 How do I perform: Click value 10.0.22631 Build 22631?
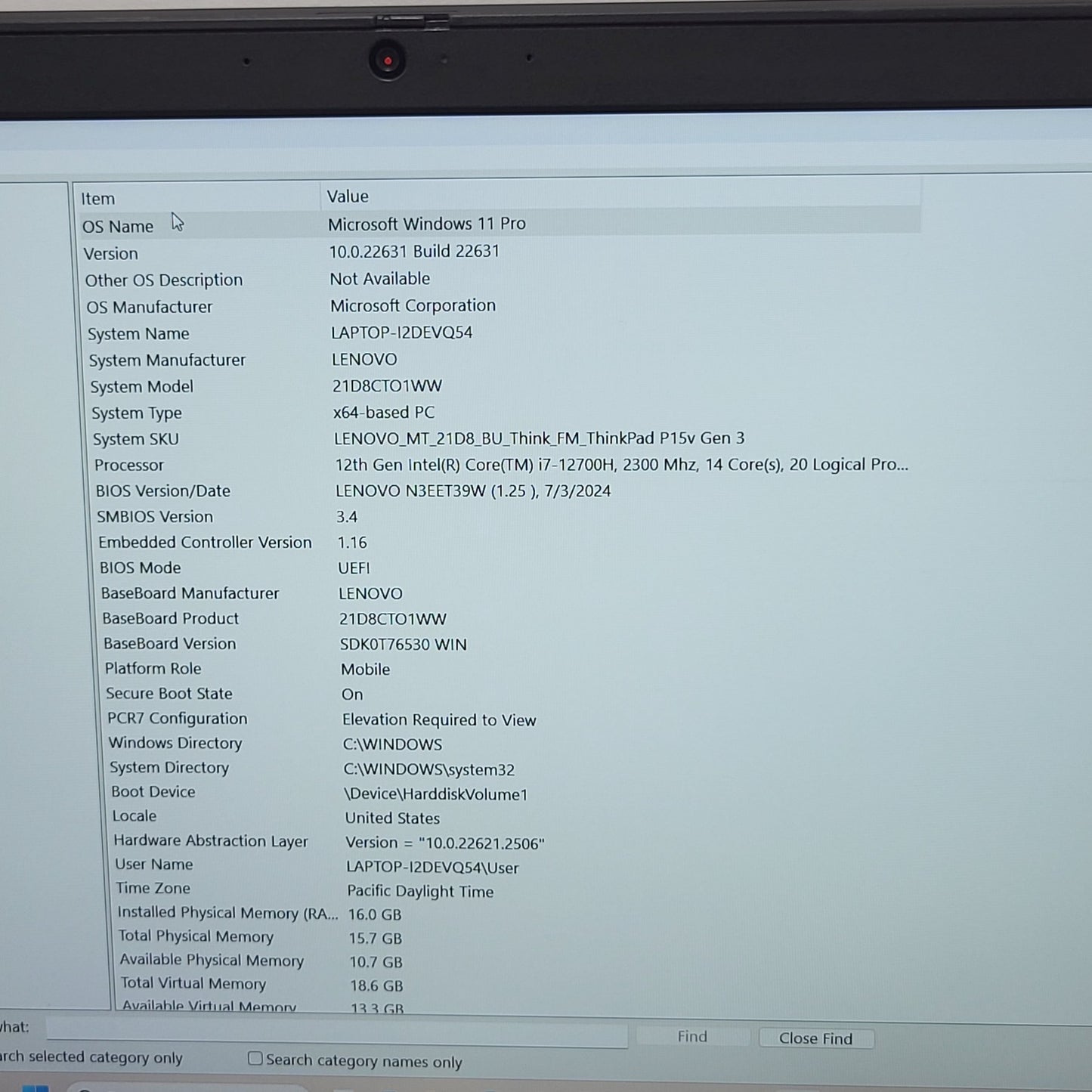[x=414, y=251]
